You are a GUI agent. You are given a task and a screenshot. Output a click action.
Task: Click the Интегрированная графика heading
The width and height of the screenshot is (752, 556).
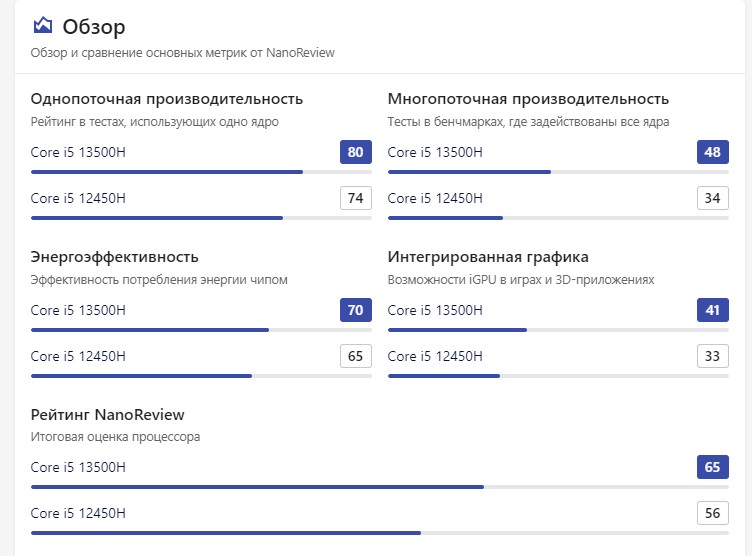pos(488,257)
